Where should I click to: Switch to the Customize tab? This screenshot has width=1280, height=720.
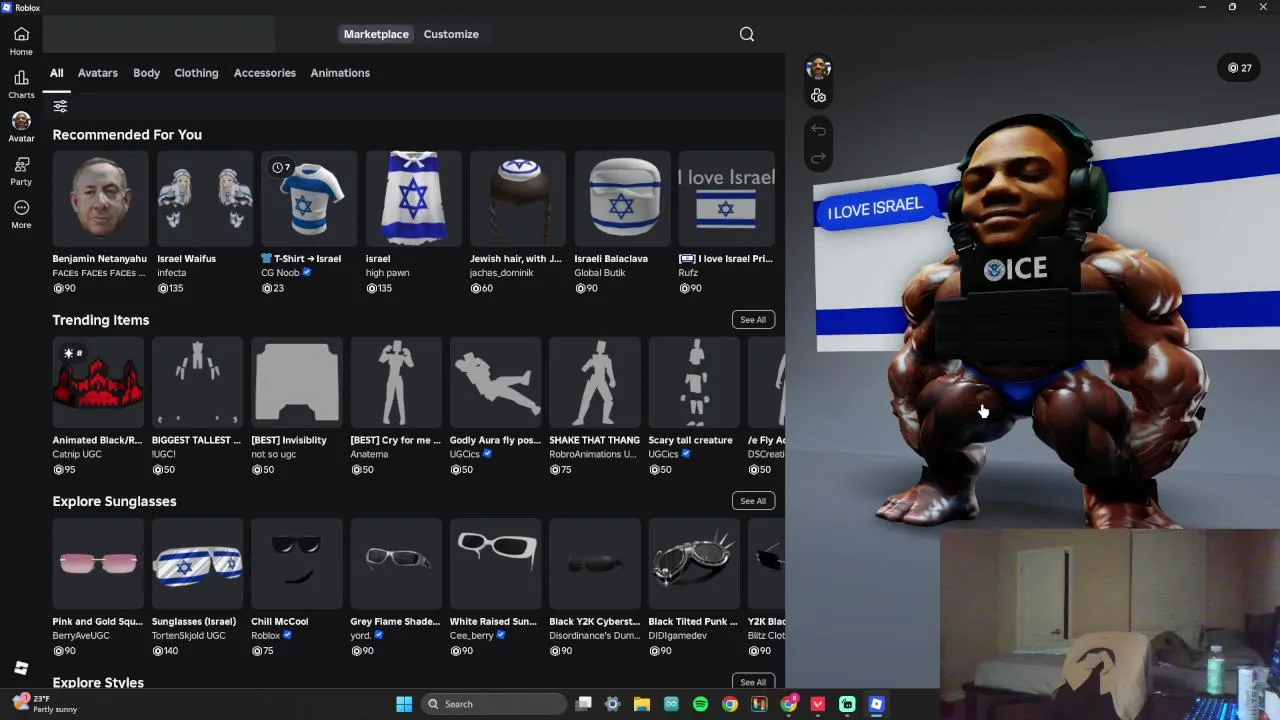pyautogui.click(x=451, y=34)
